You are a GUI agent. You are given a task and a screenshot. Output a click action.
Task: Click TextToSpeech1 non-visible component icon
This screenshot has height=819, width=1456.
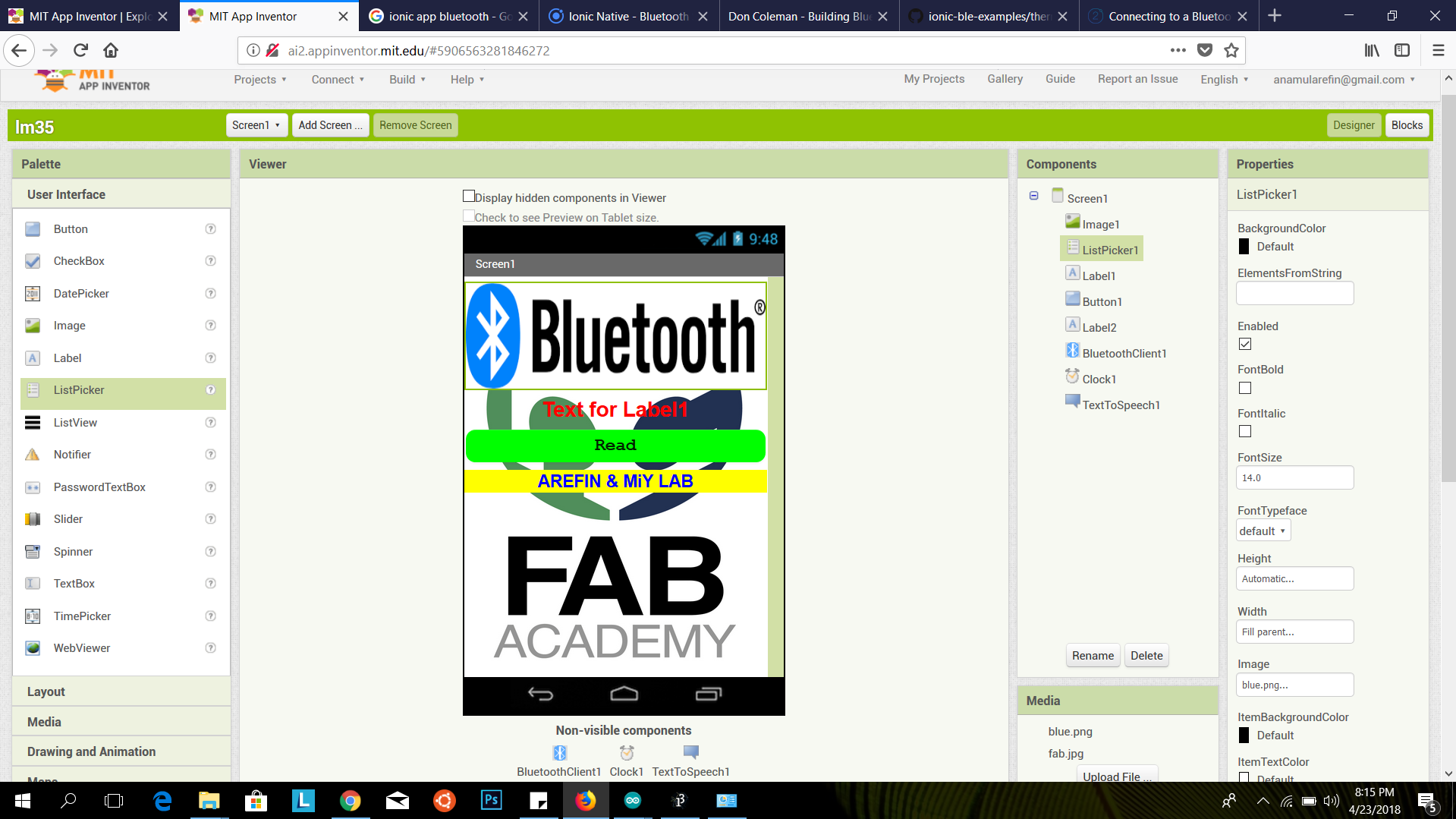690,752
